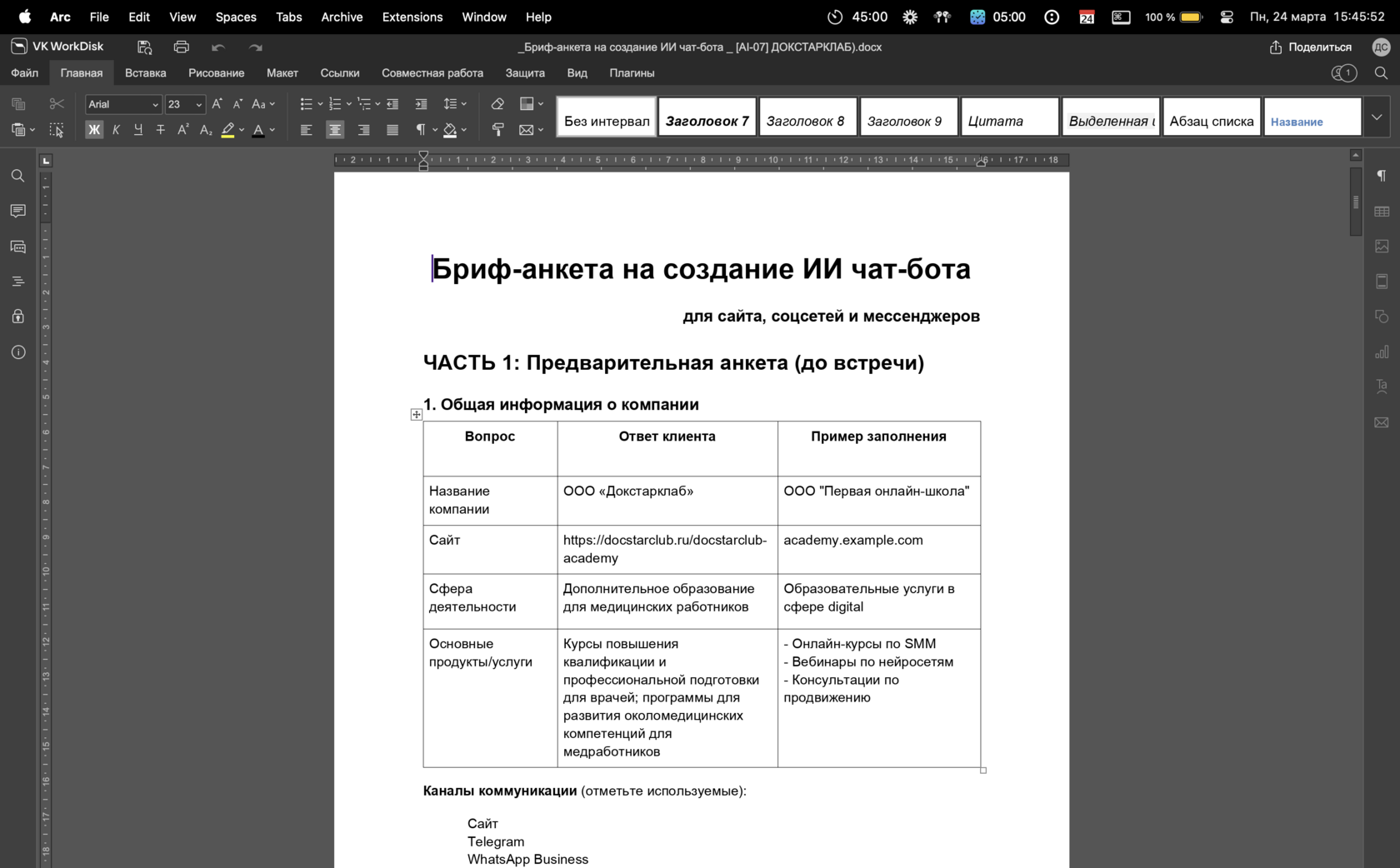Open the Файл menu
This screenshot has height=868, width=1400.
(x=25, y=73)
